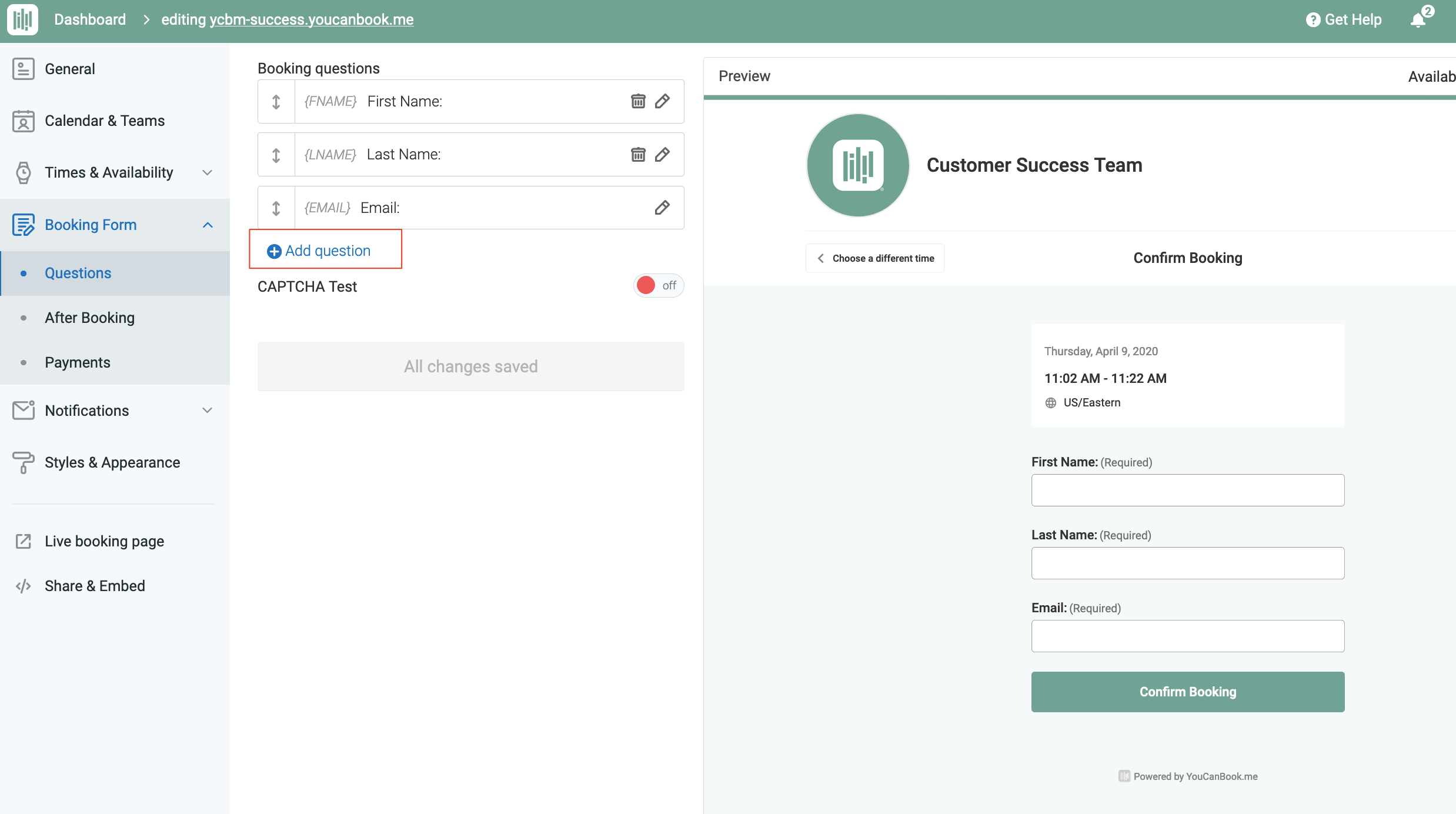Expand the Notifications section
1456x814 pixels.
pos(207,411)
